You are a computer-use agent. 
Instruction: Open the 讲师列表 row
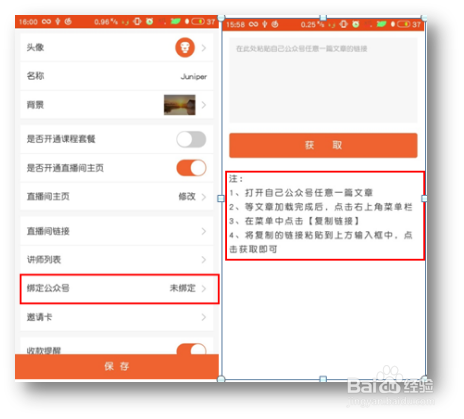(x=117, y=260)
